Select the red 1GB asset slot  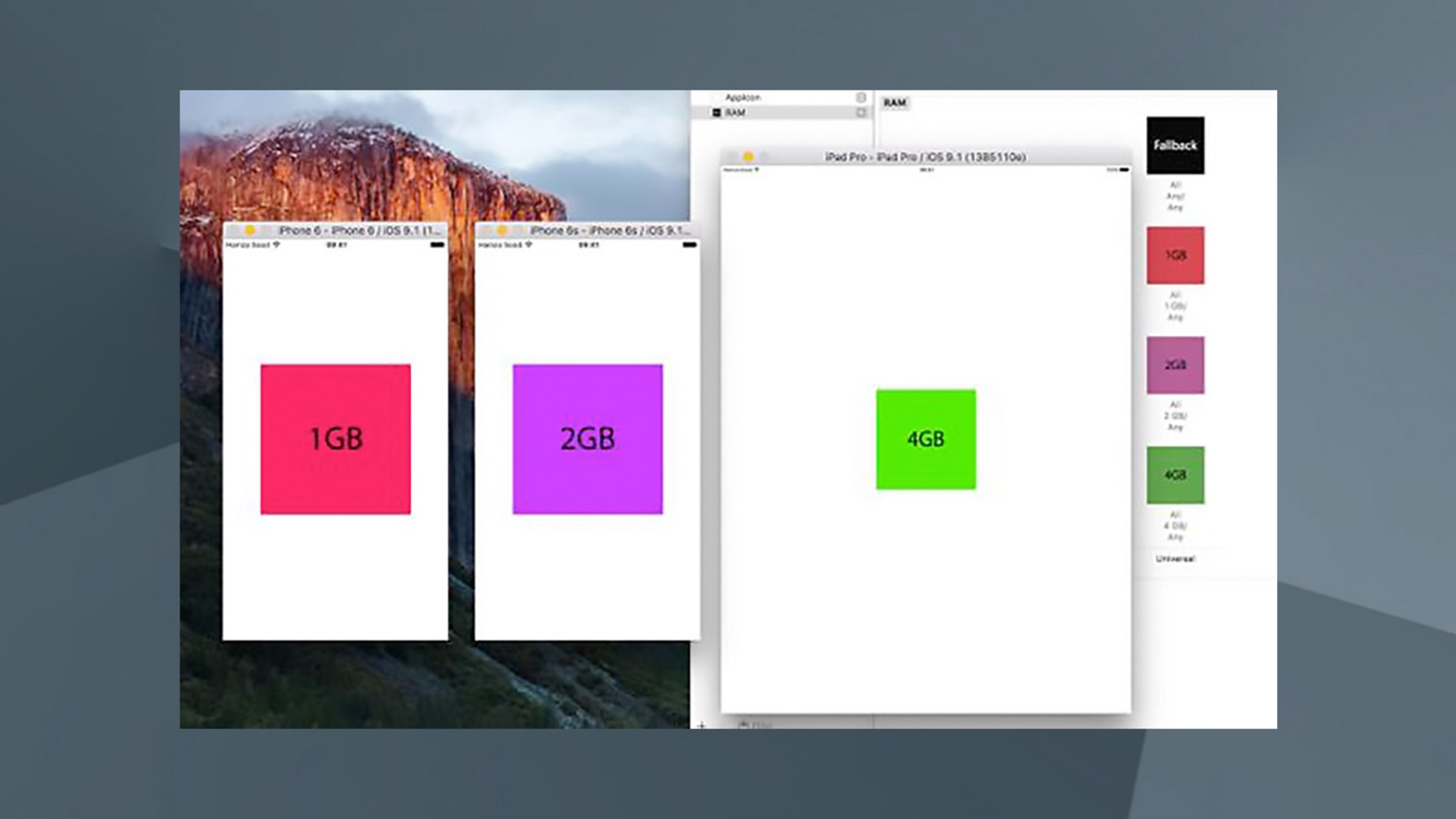click(1175, 256)
